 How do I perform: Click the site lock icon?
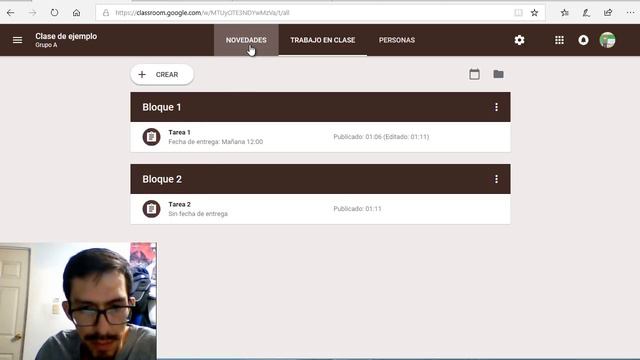pos(106,13)
